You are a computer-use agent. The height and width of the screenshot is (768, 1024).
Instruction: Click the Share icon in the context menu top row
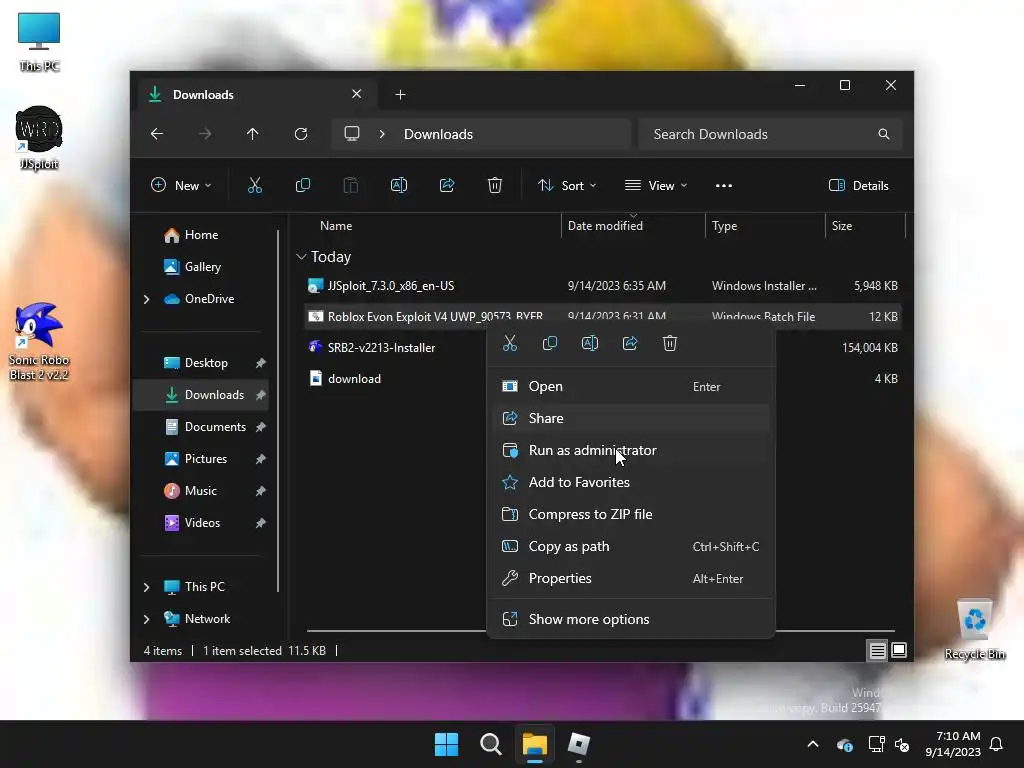630,344
